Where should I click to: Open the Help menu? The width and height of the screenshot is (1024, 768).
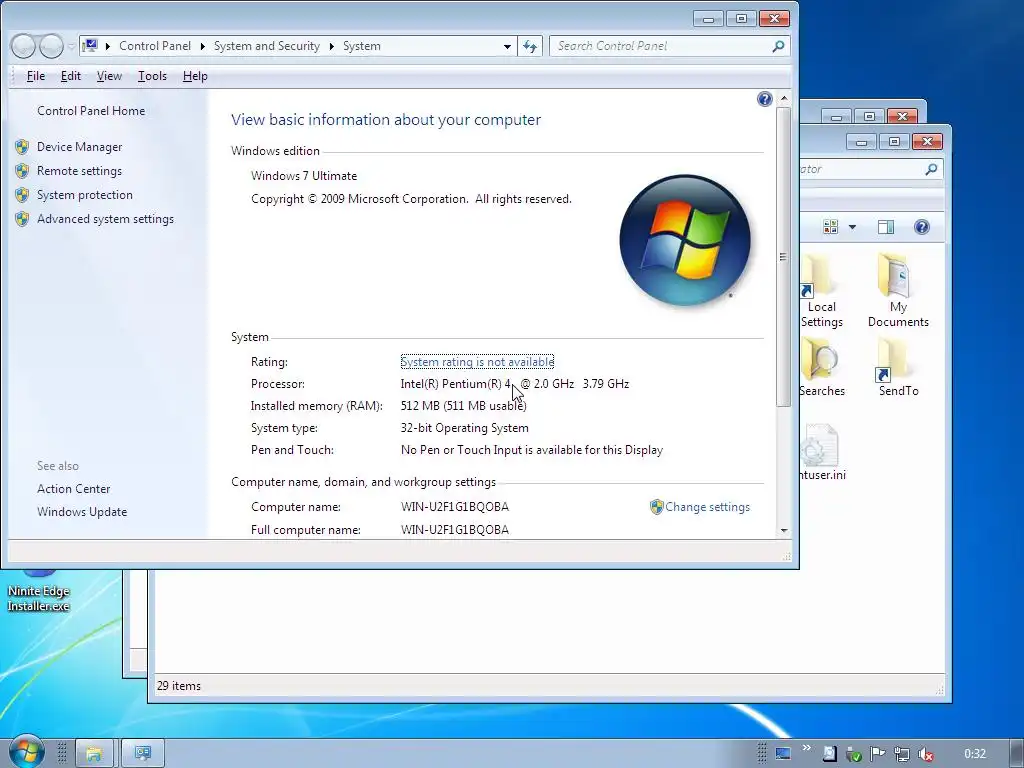(x=195, y=76)
